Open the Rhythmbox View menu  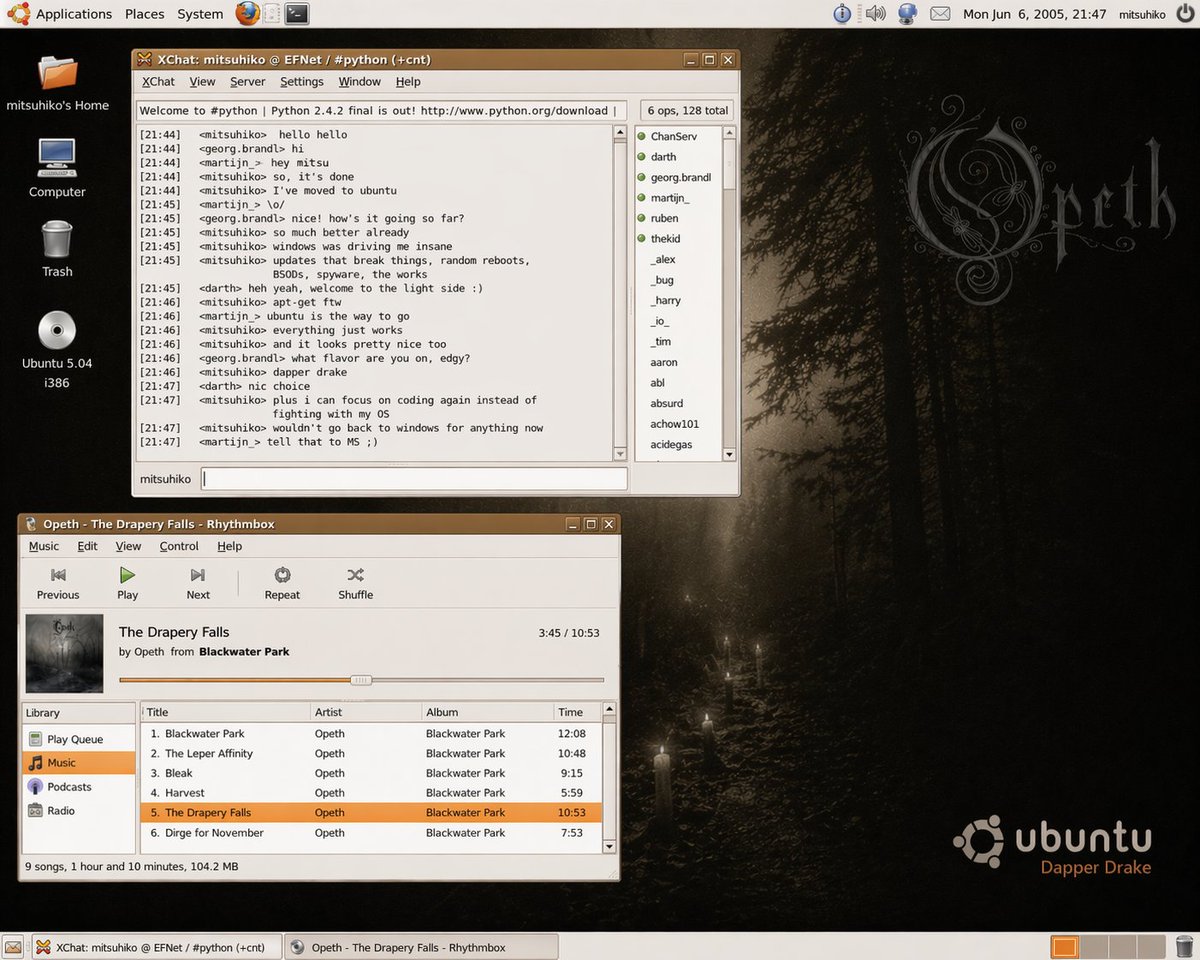[128, 546]
